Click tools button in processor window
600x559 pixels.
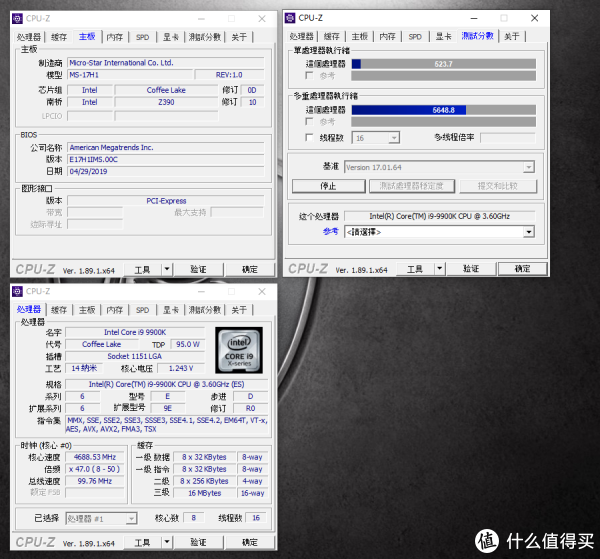[x=143, y=542]
